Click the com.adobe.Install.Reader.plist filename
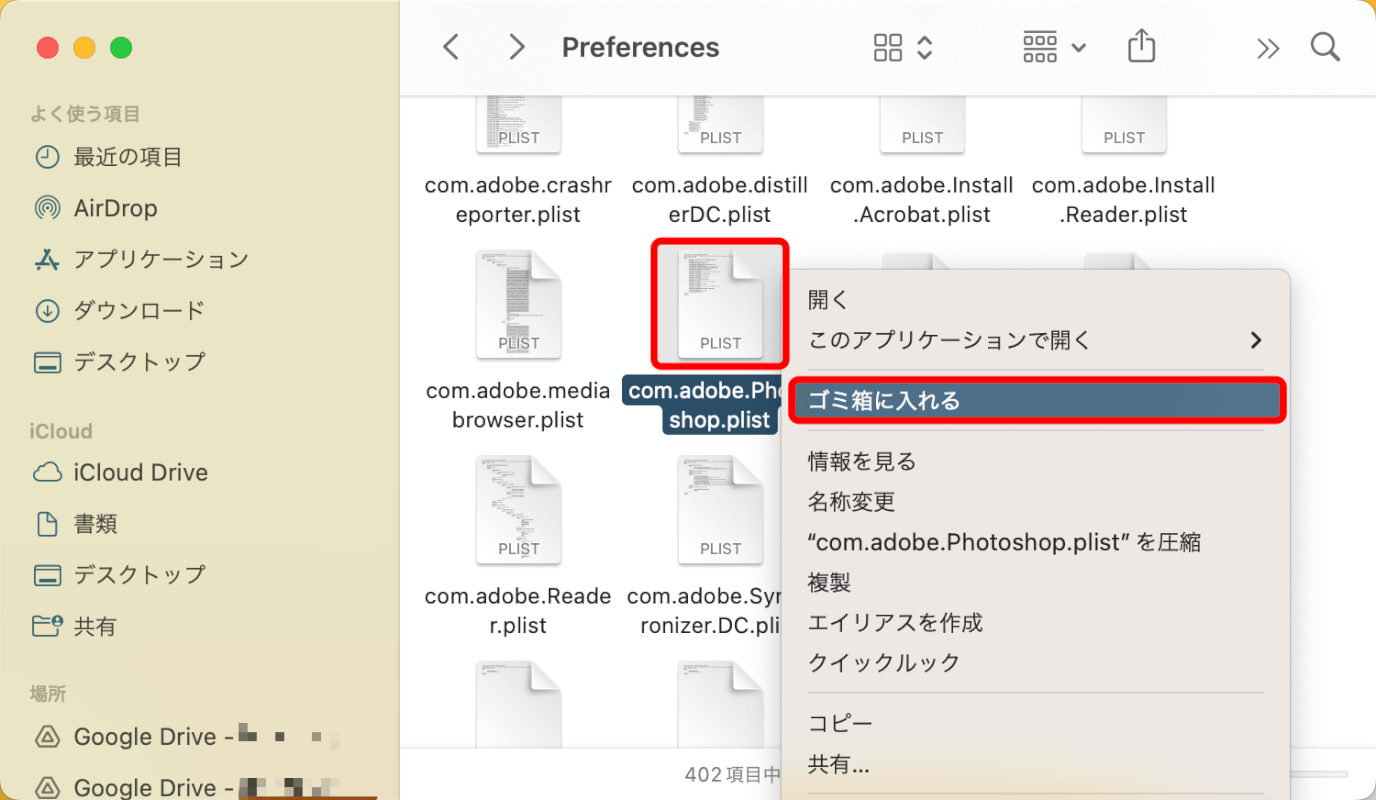Image resolution: width=1376 pixels, height=800 pixels. [1124, 200]
